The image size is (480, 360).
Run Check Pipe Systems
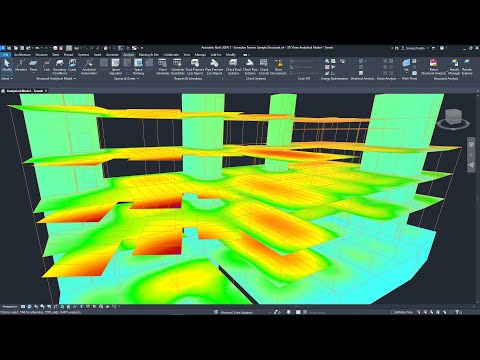pyautogui.click(x=250, y=67)
